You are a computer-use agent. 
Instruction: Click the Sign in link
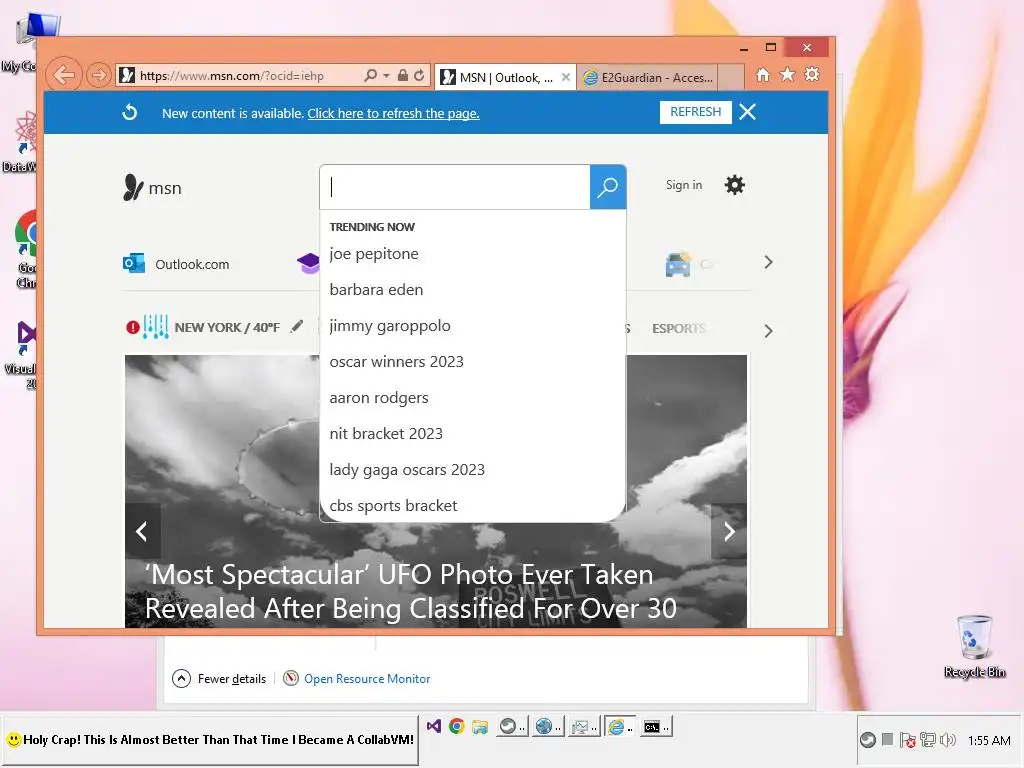pyautogui.click(x=684, y=185)
